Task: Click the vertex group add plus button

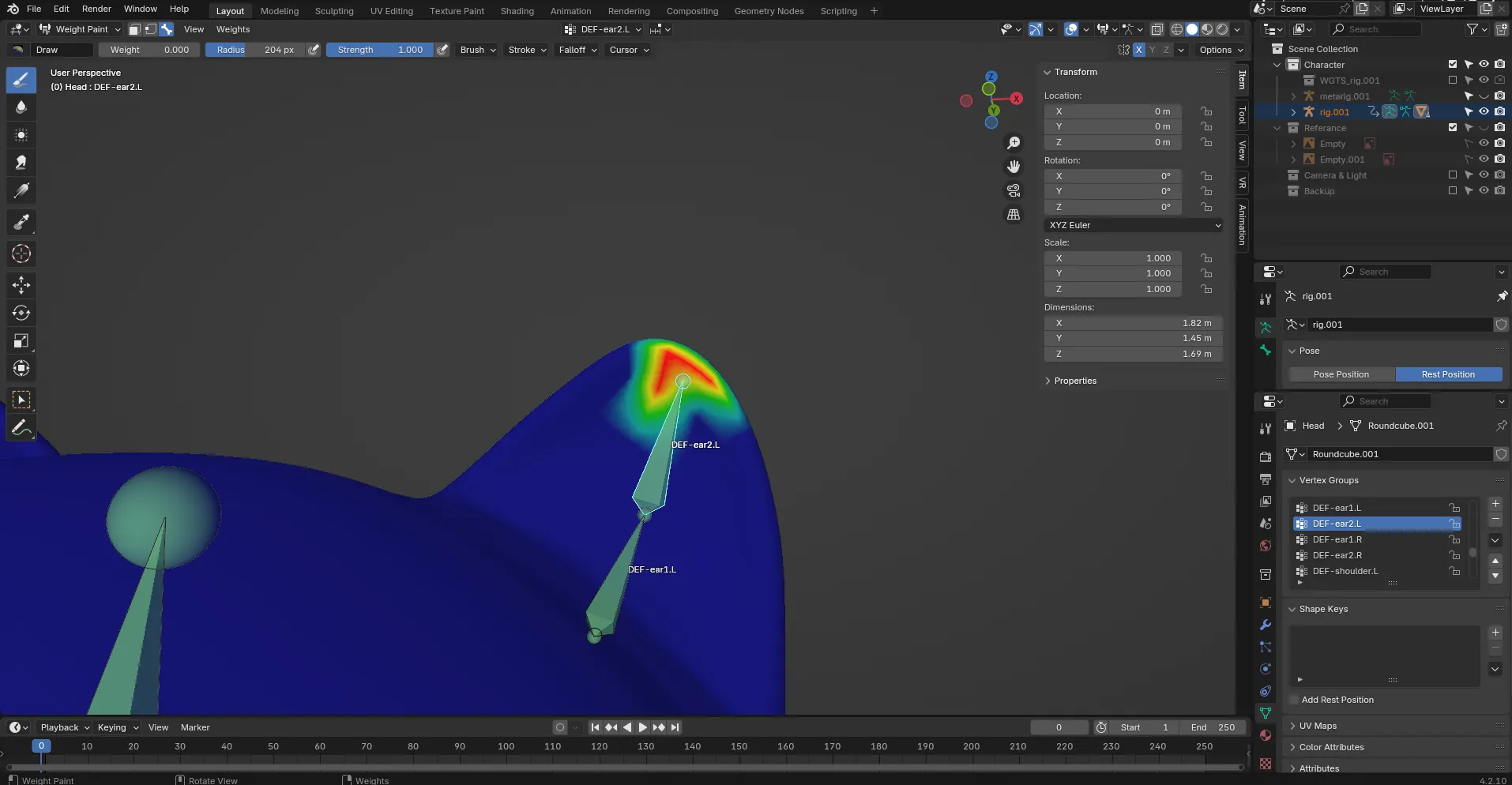Action: [x=1495, y=504]
